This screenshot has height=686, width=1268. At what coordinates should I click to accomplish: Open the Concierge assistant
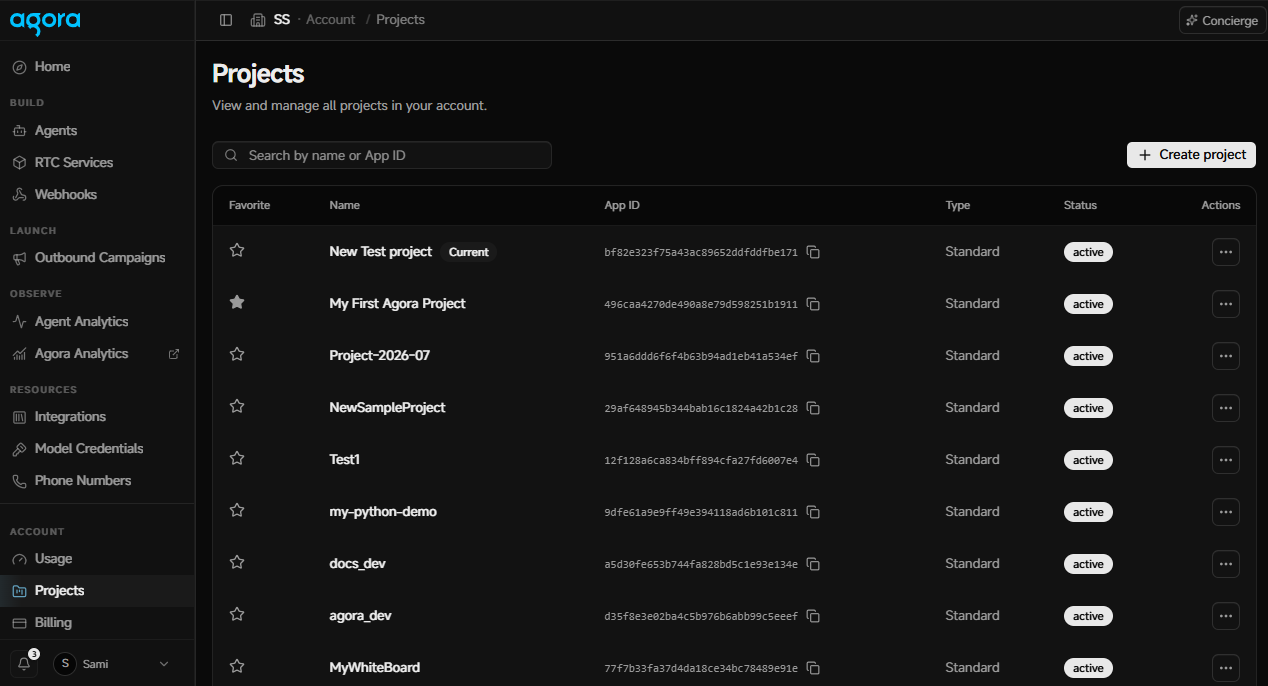pos(1222,20)
